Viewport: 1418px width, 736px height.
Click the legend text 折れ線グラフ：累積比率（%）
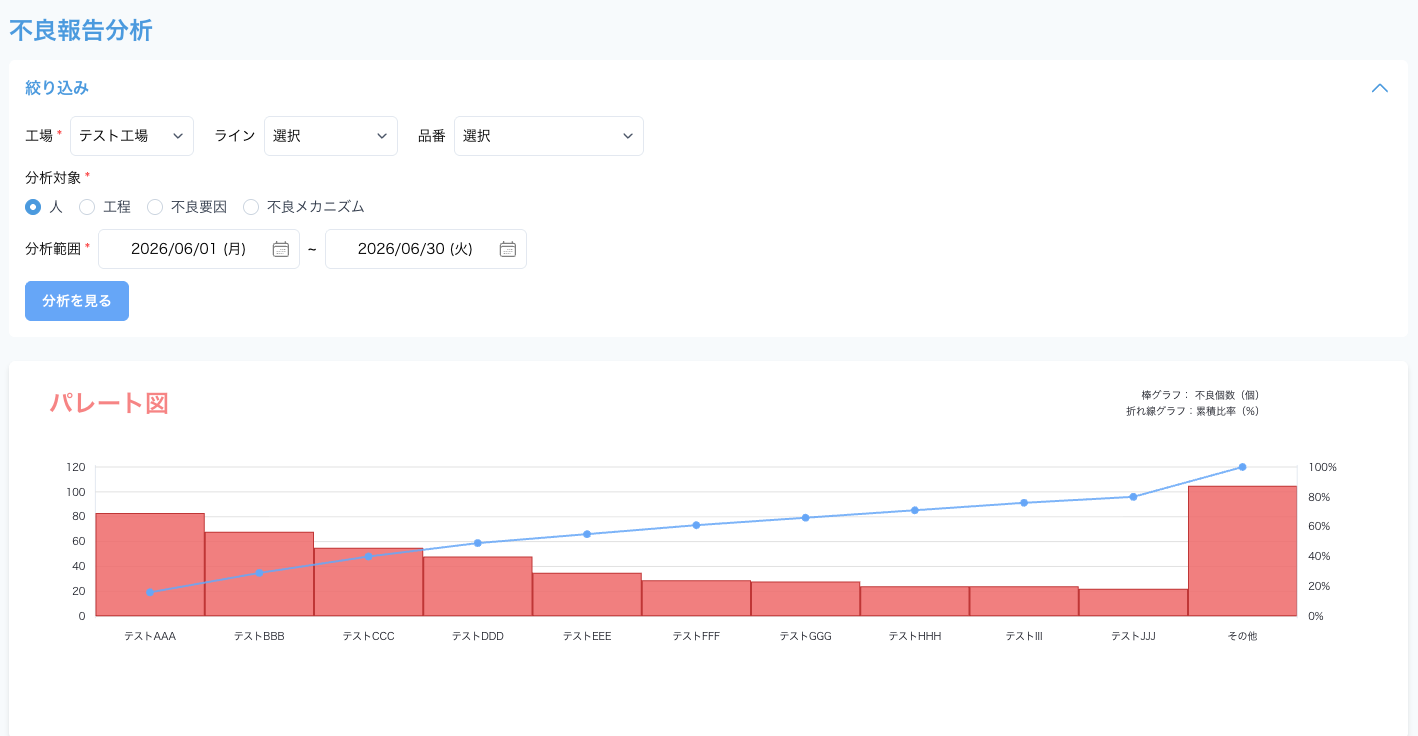(x=1192, y=411)
